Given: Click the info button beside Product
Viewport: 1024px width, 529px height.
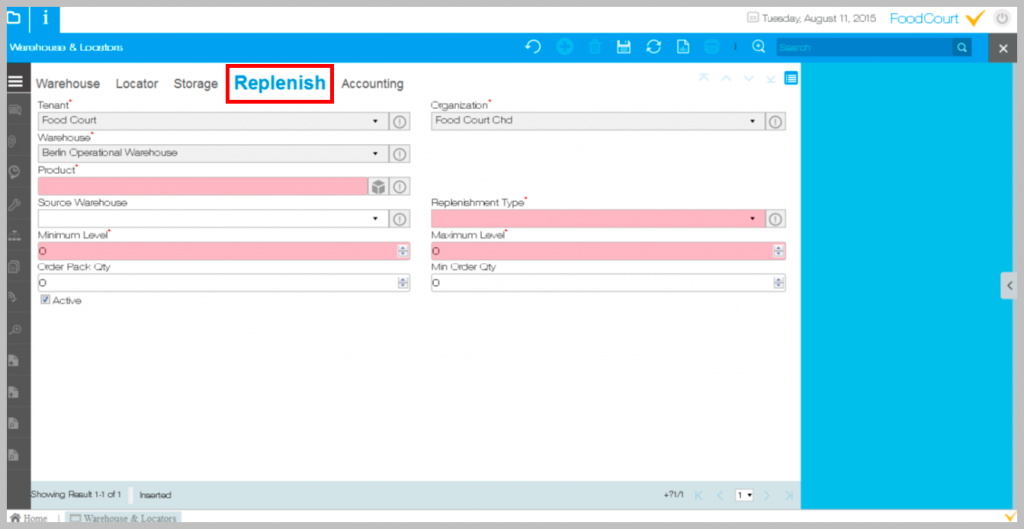Looking at the screenshot, I should 400,186.
